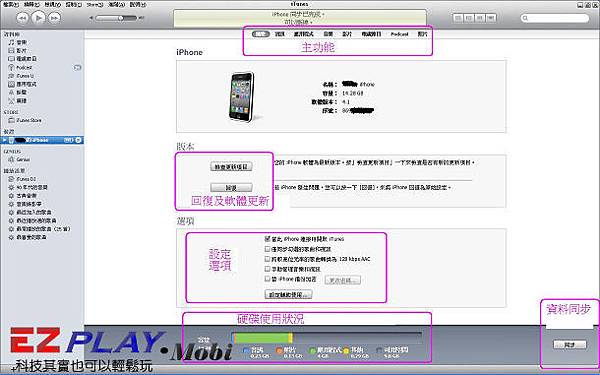Adjust the volume slider knob
This screenshot has width=600, height=375.
click(121, 18)
